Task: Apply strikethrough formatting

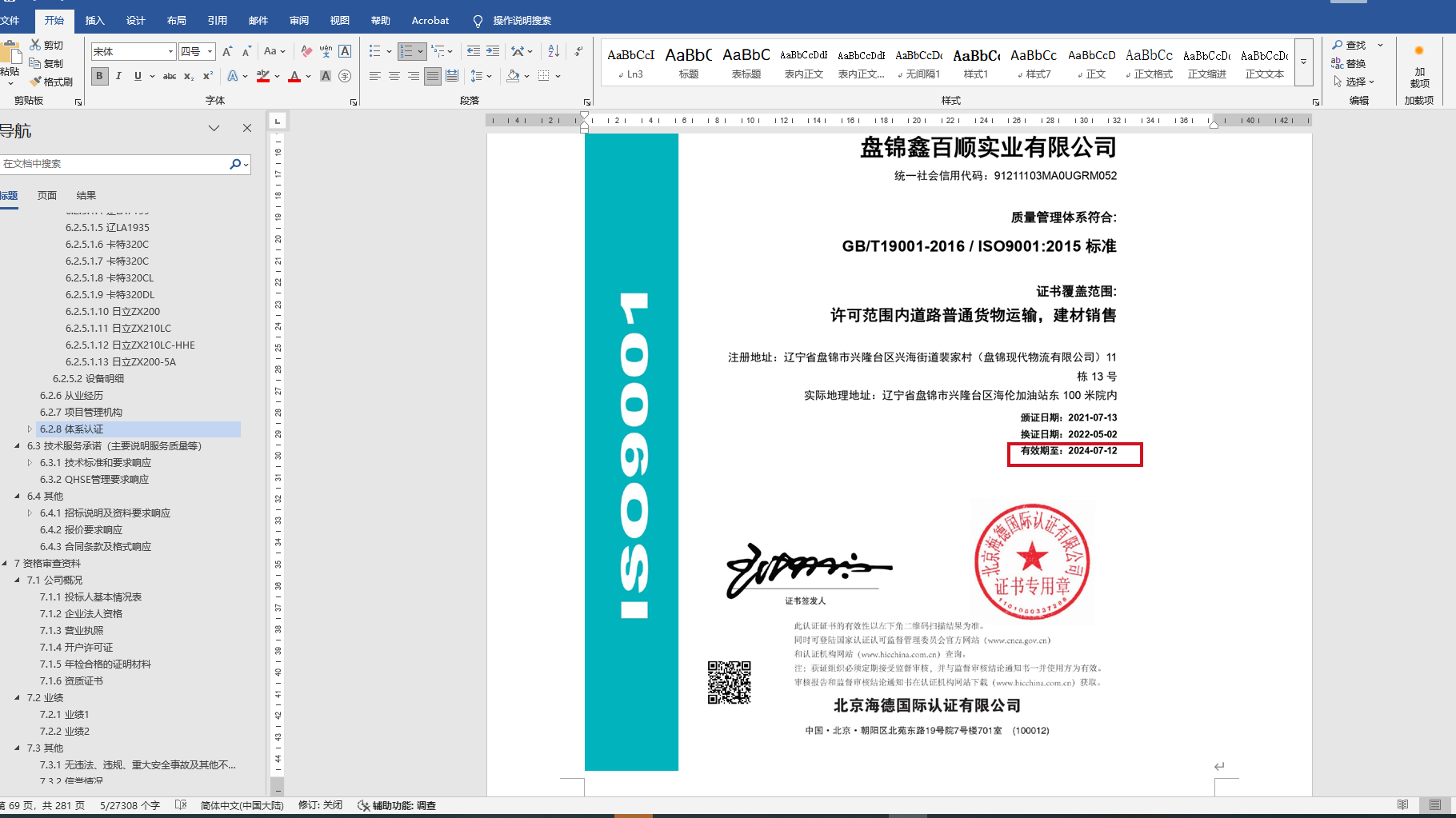Action: pyautogui.click(x=170, y=77)
